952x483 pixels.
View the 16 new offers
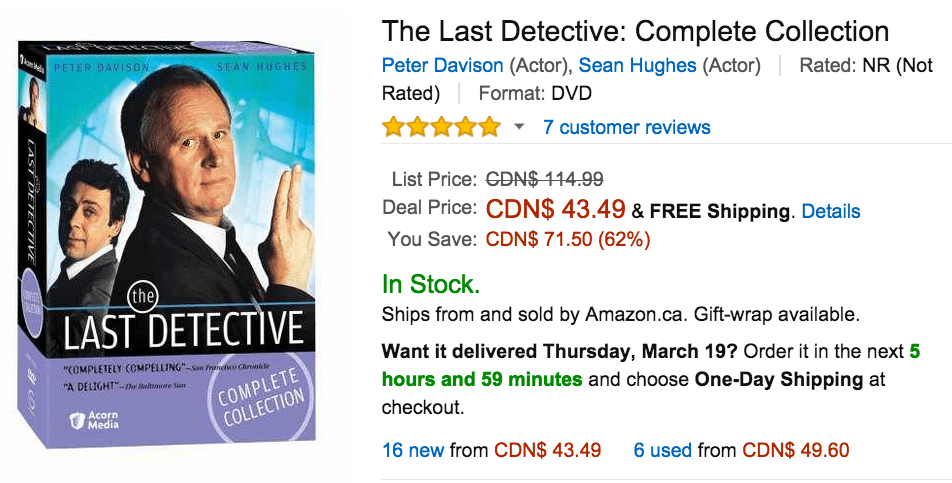[x=413, y=450]
